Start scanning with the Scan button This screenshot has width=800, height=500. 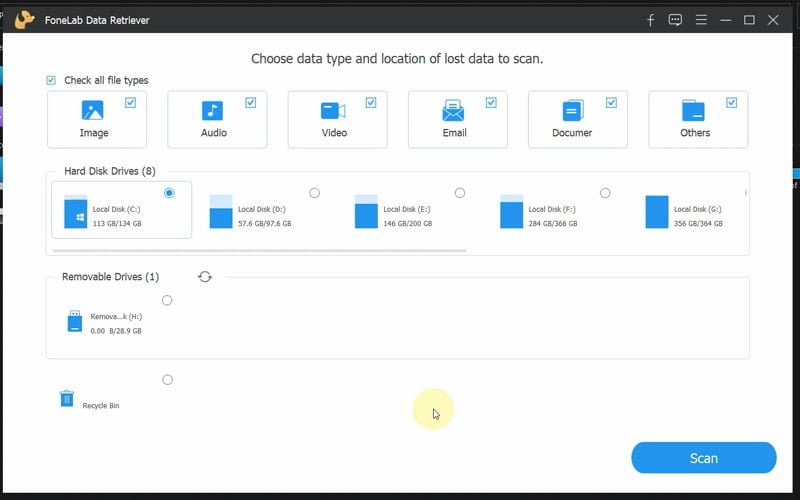(x=704, y=458)
